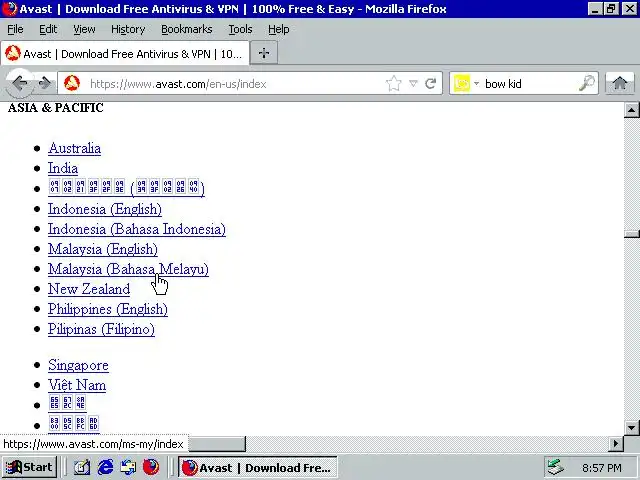Open the View menu
Screen dimensions: 640x480
pos(84,29)
